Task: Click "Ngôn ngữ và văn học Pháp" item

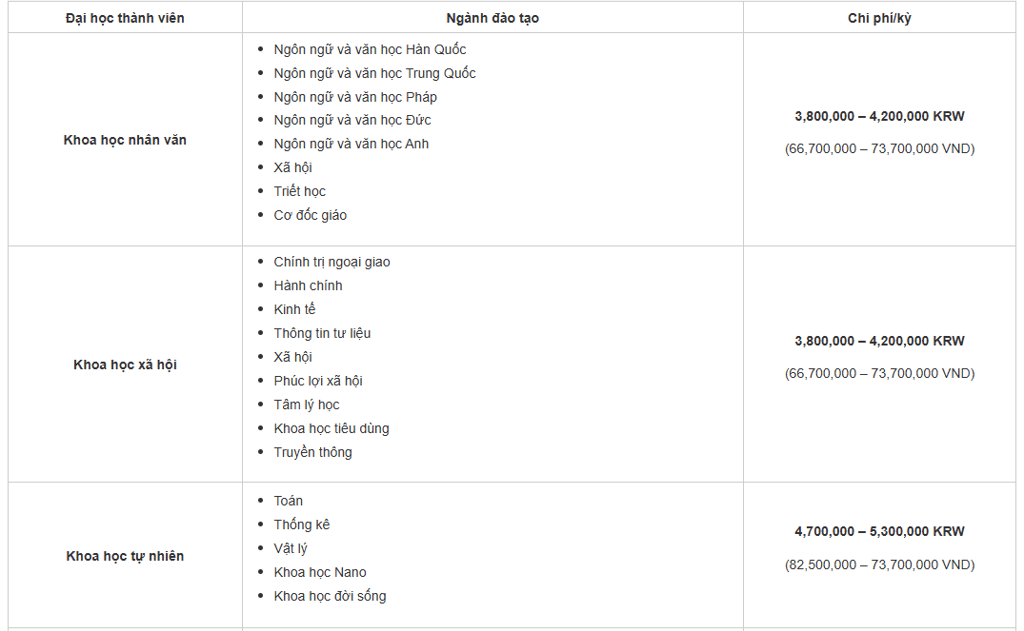Action: 355,97
